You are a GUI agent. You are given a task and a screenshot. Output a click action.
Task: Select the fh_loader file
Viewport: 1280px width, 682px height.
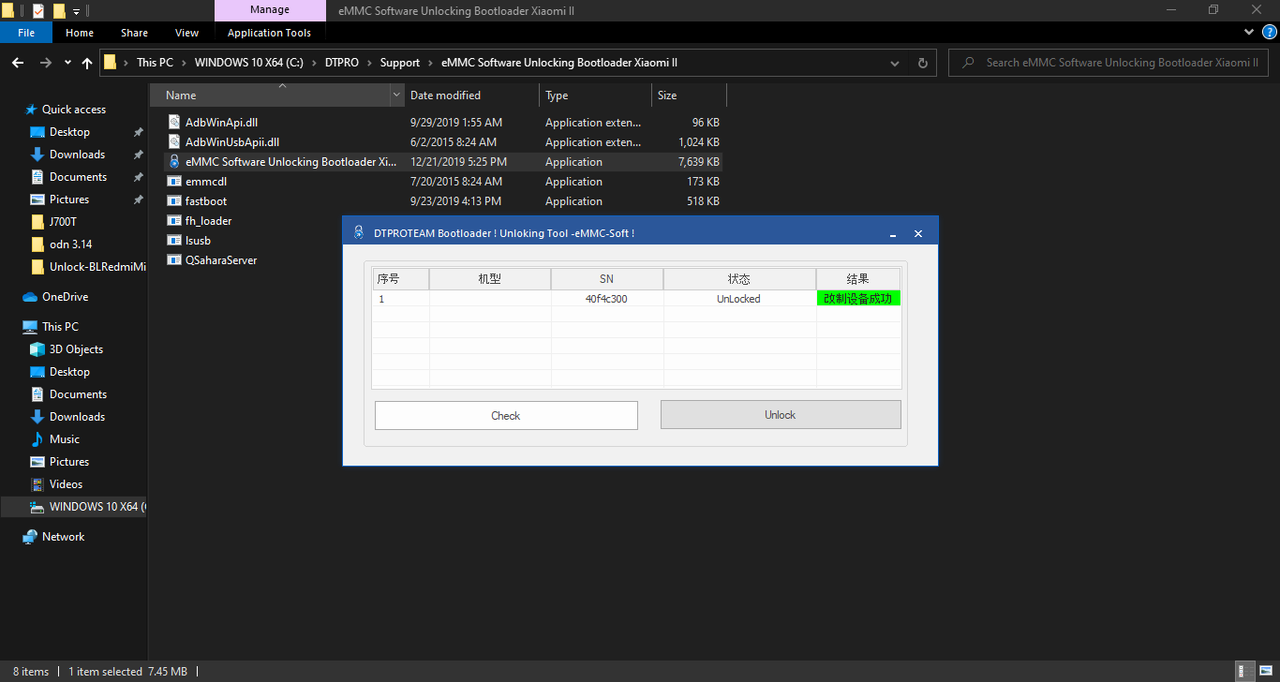point(208,221)
